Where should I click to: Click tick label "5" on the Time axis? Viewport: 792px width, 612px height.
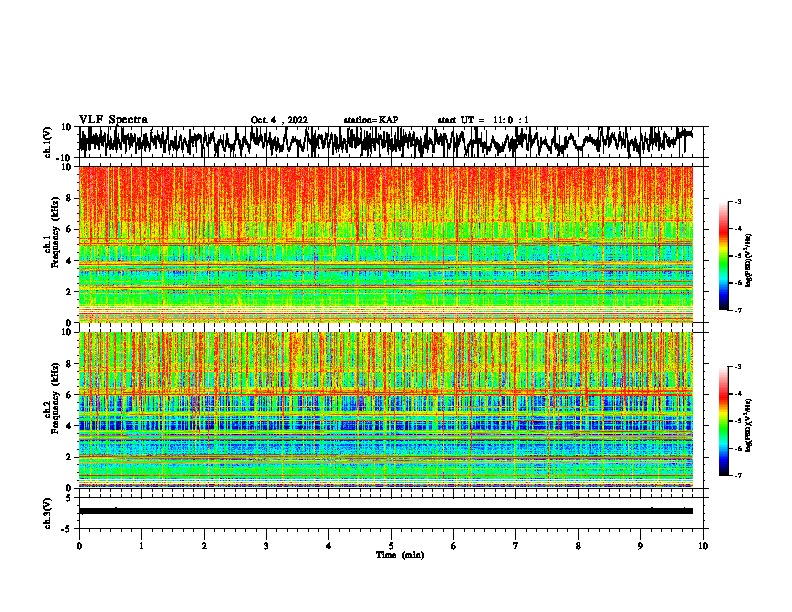pyautogui.click(x=391, y=546)
